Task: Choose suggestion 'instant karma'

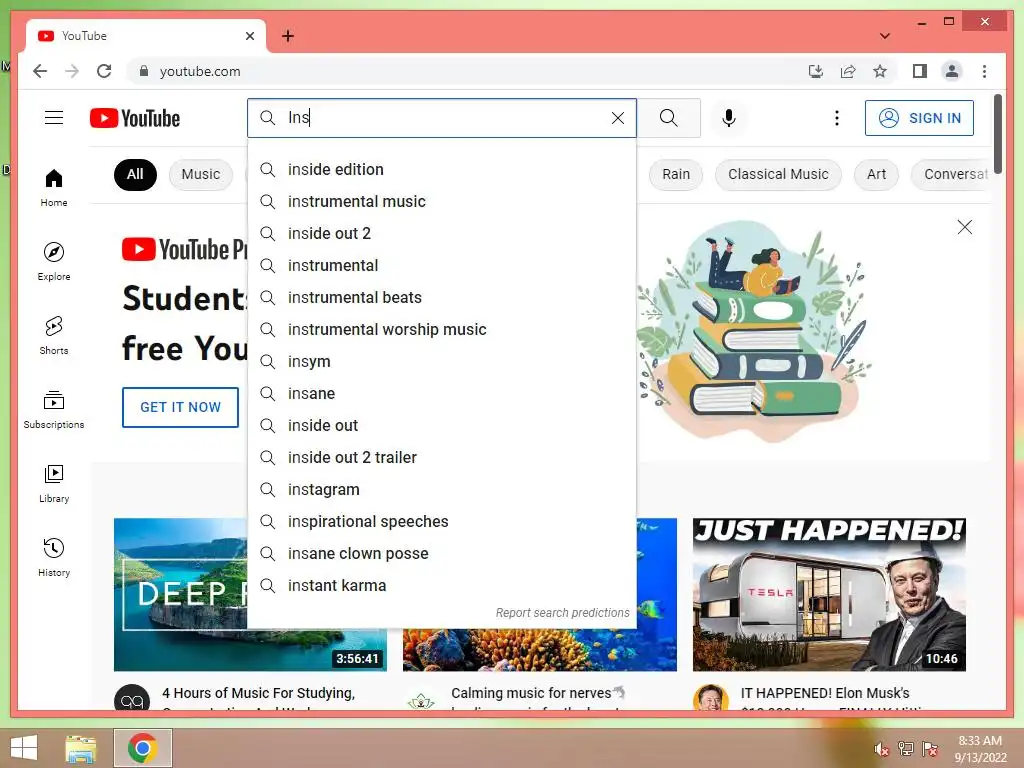Action: click(x=441, y=586)
